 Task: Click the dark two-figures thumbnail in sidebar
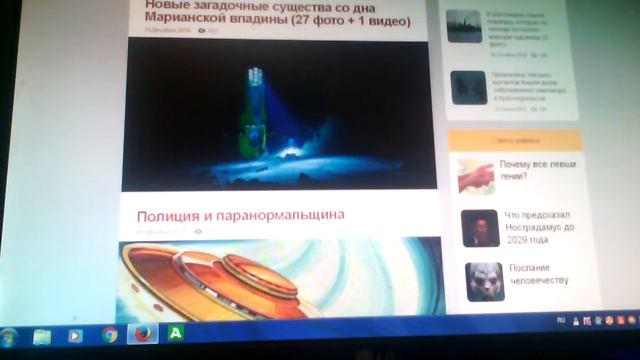pos(469,88)
